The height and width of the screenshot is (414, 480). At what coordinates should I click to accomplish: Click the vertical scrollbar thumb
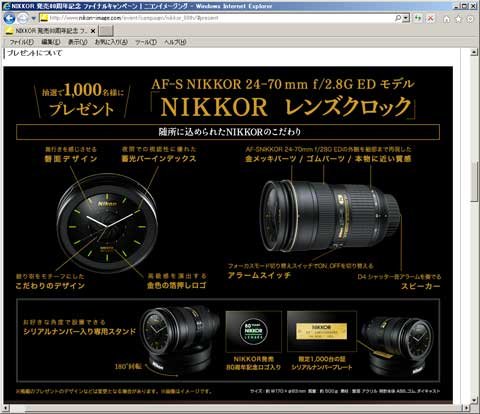coord(474,182)
